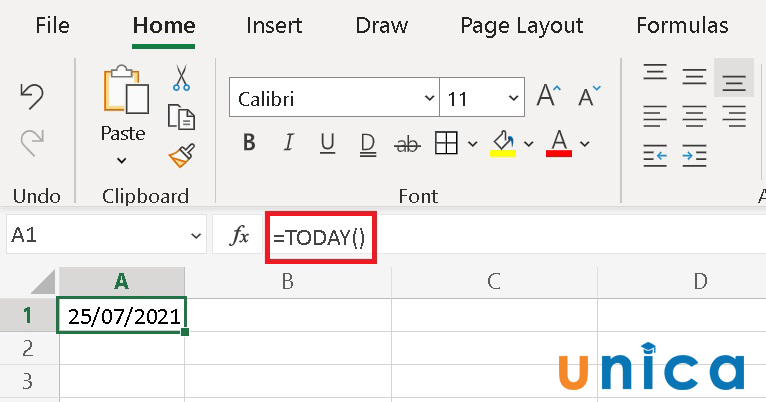Click the Undo arrow icon
The image size is (766, 402).
click(32, 96)
